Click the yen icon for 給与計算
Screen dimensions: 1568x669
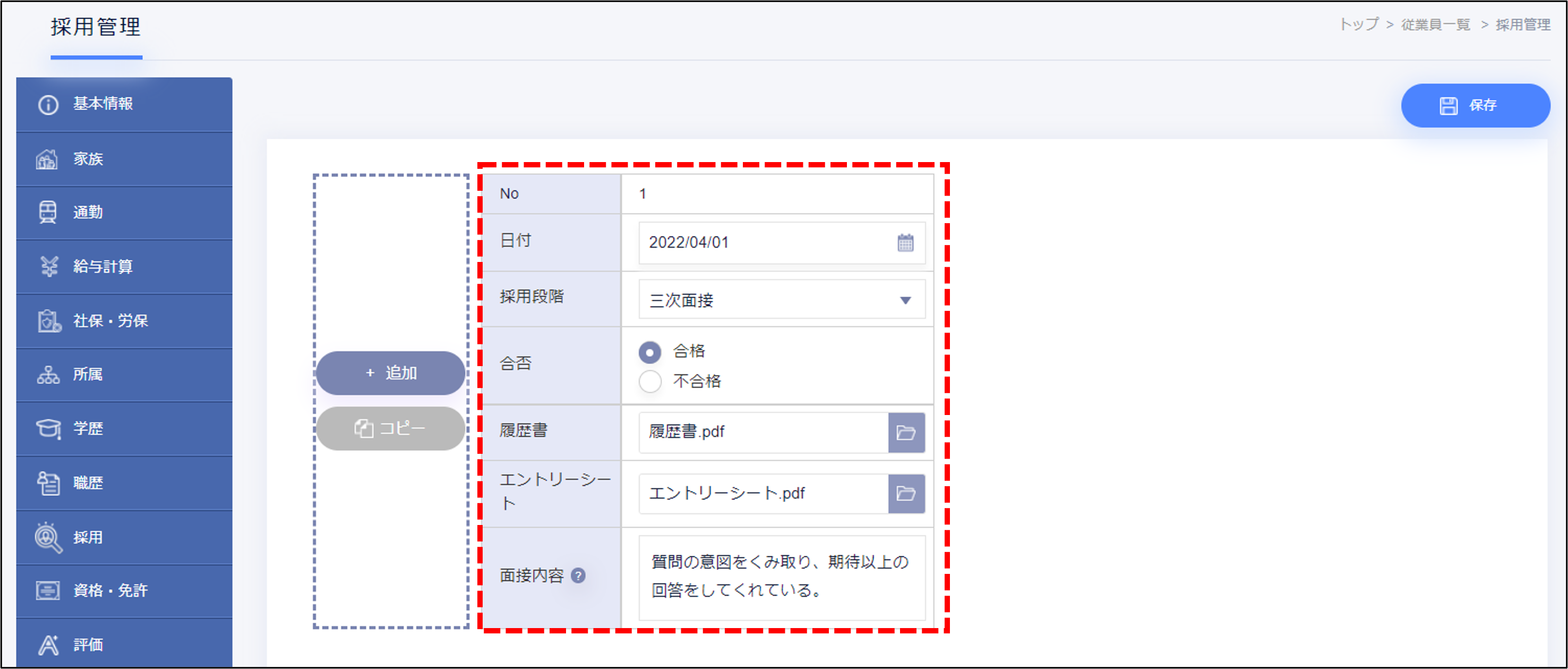(x=48, y=266)
